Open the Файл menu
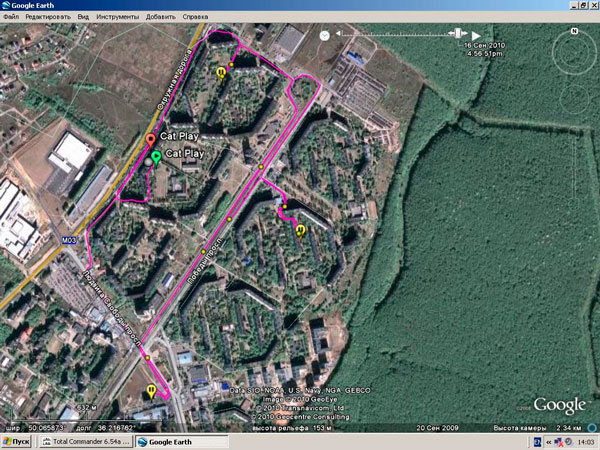600x450 pixels. pos(11,17)
